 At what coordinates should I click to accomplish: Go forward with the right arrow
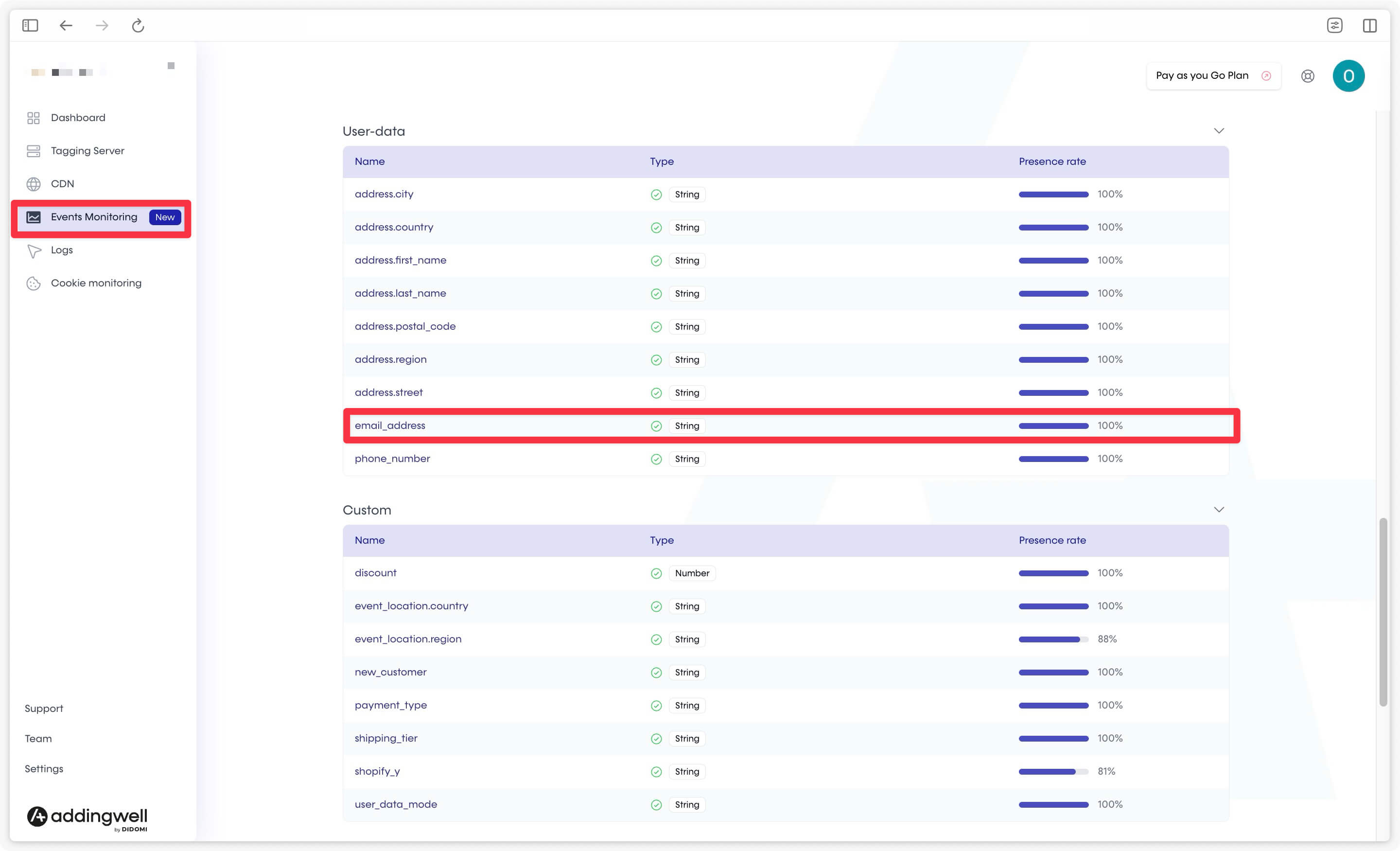click(x=102, y=26)
